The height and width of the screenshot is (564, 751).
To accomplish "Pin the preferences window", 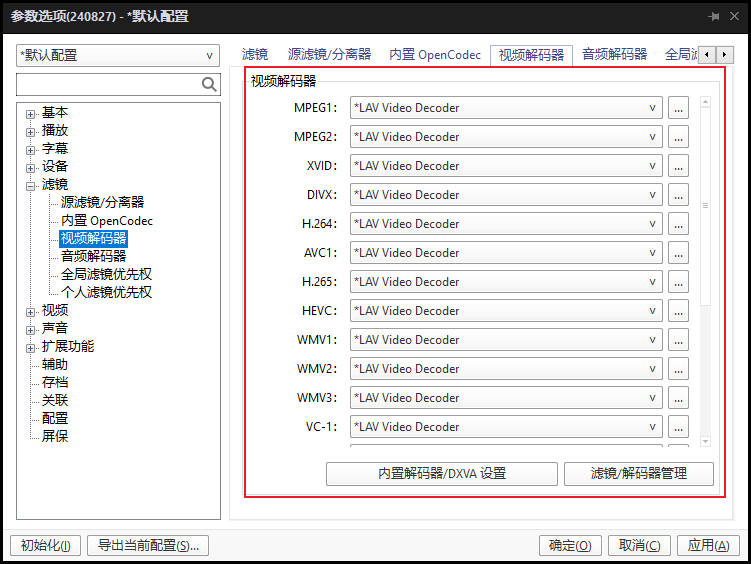I will click(714, 16).
